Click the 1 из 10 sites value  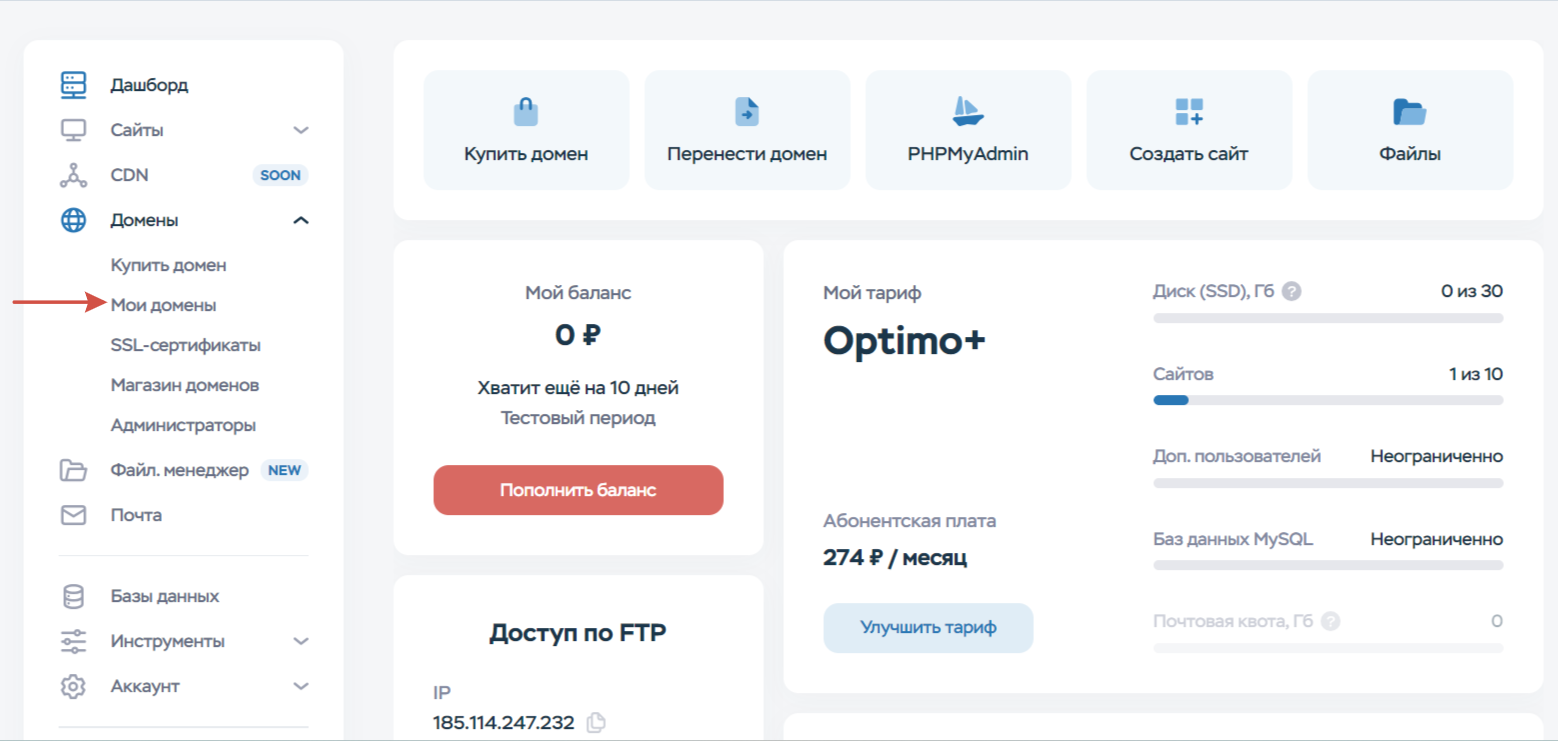1476,374
